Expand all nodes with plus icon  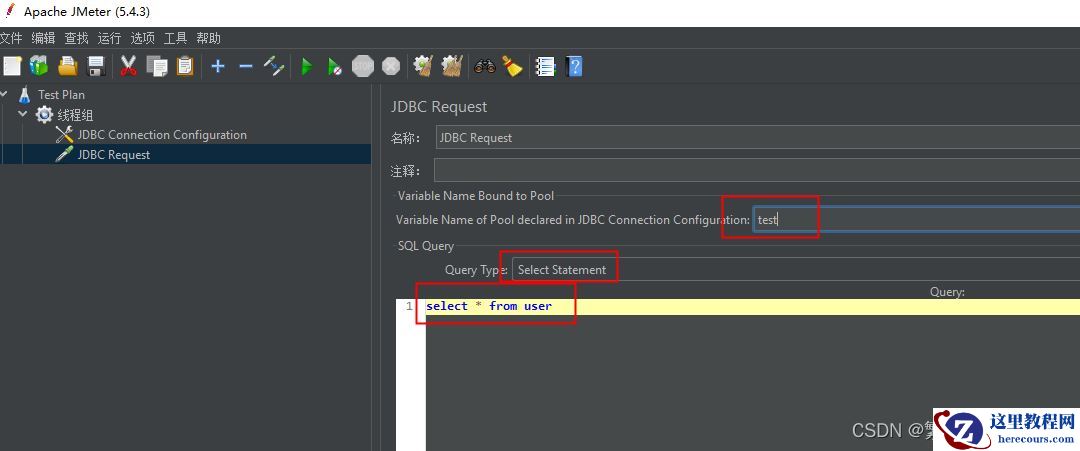218,66
